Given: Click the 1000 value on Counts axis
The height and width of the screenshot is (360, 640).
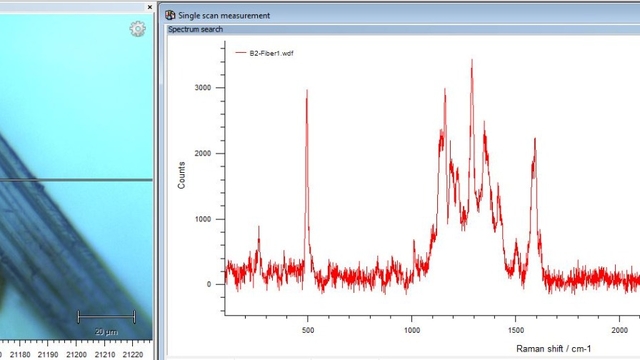Looking at the screenshot, I should (x=203, y=219).
